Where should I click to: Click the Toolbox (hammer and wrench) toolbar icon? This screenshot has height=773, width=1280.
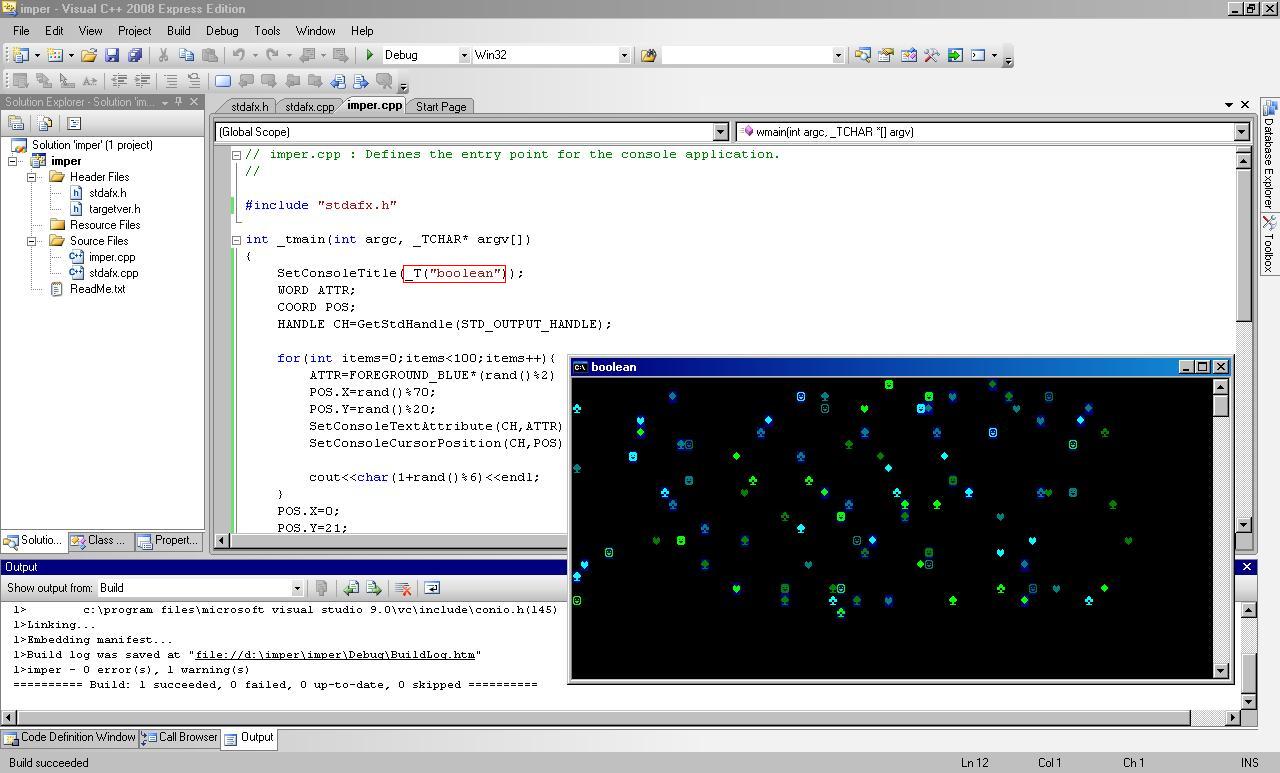click(x=931, y=55)
